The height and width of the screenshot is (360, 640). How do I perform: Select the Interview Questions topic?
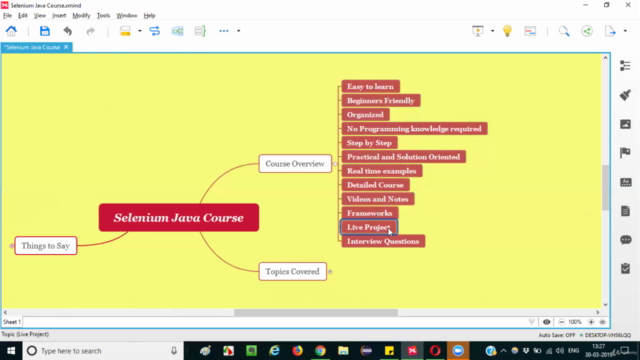click(x=383, y=241)
